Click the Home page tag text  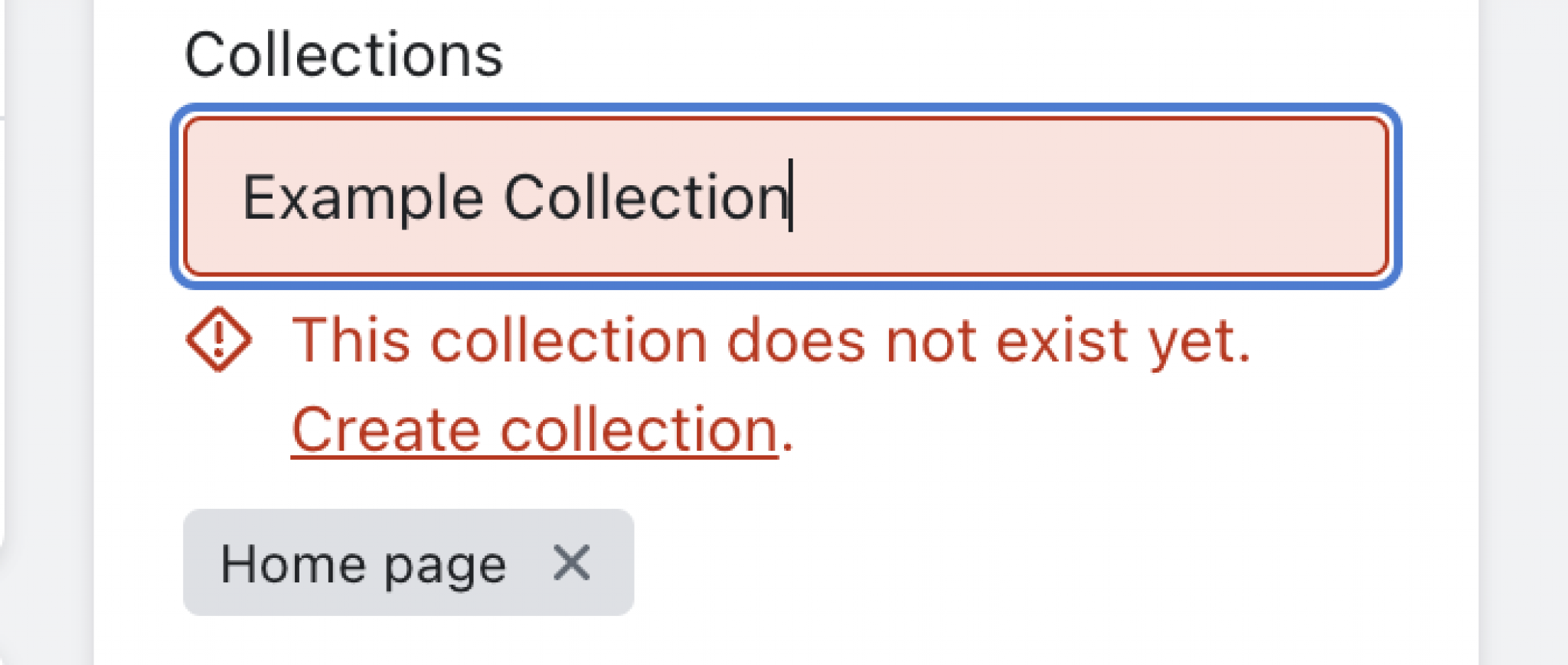(363, 565)
